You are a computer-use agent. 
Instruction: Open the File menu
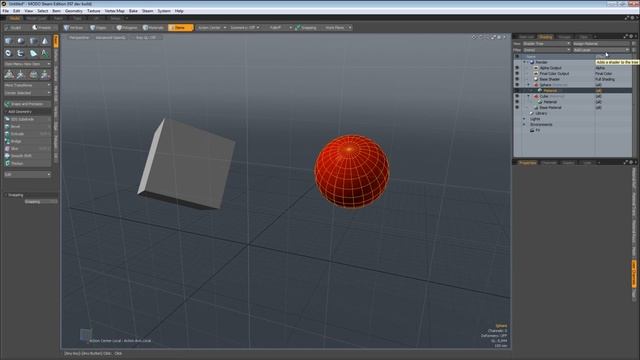click(x=6, y=11)
